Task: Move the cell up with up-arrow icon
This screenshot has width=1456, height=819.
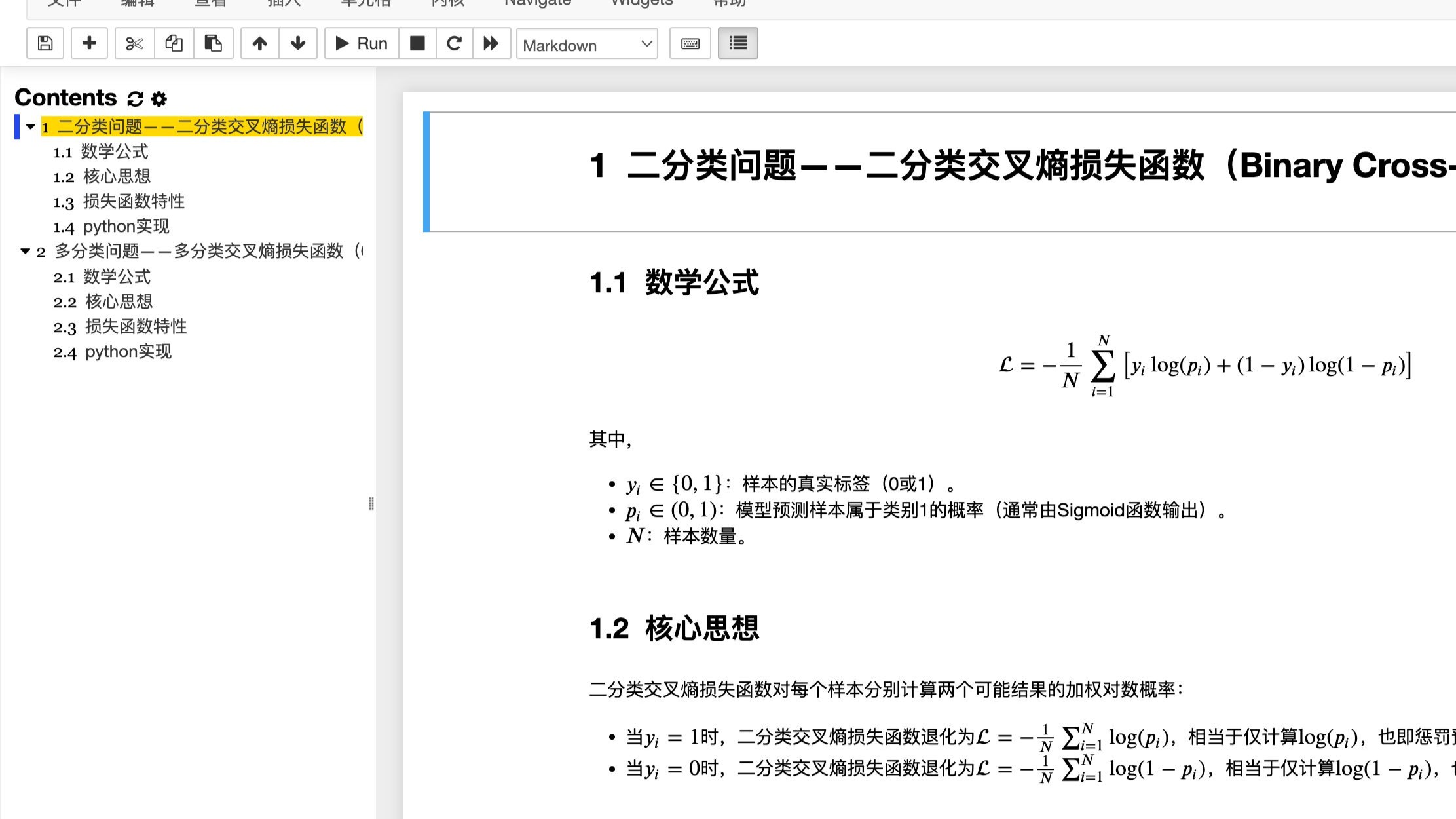Action: 259,43
